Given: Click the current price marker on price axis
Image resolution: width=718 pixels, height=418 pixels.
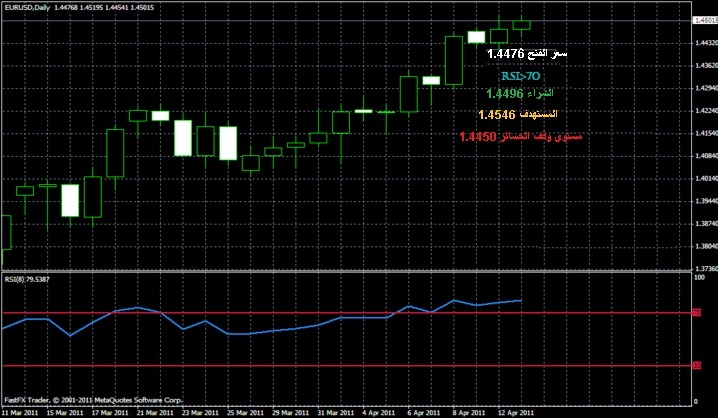Looking at the screenshot, I should coord(704,20).
